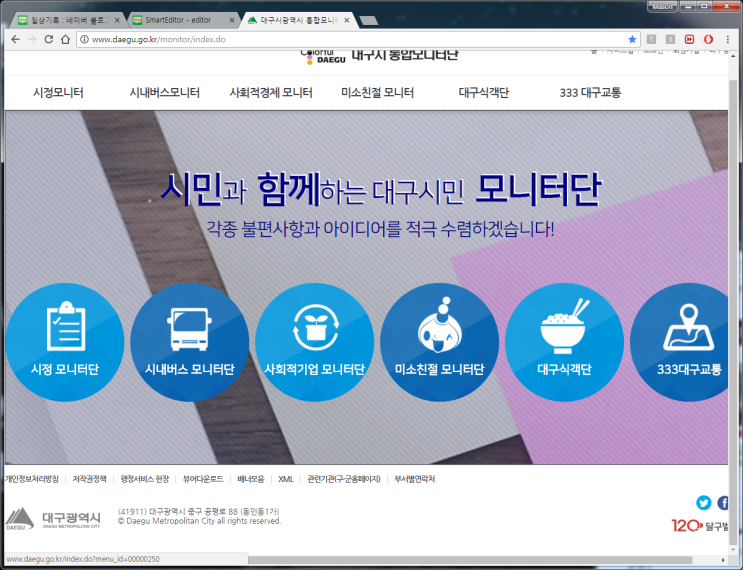743x570 pixels.
Task: Bookmark page with the blue star
Action: pos(632,39)
